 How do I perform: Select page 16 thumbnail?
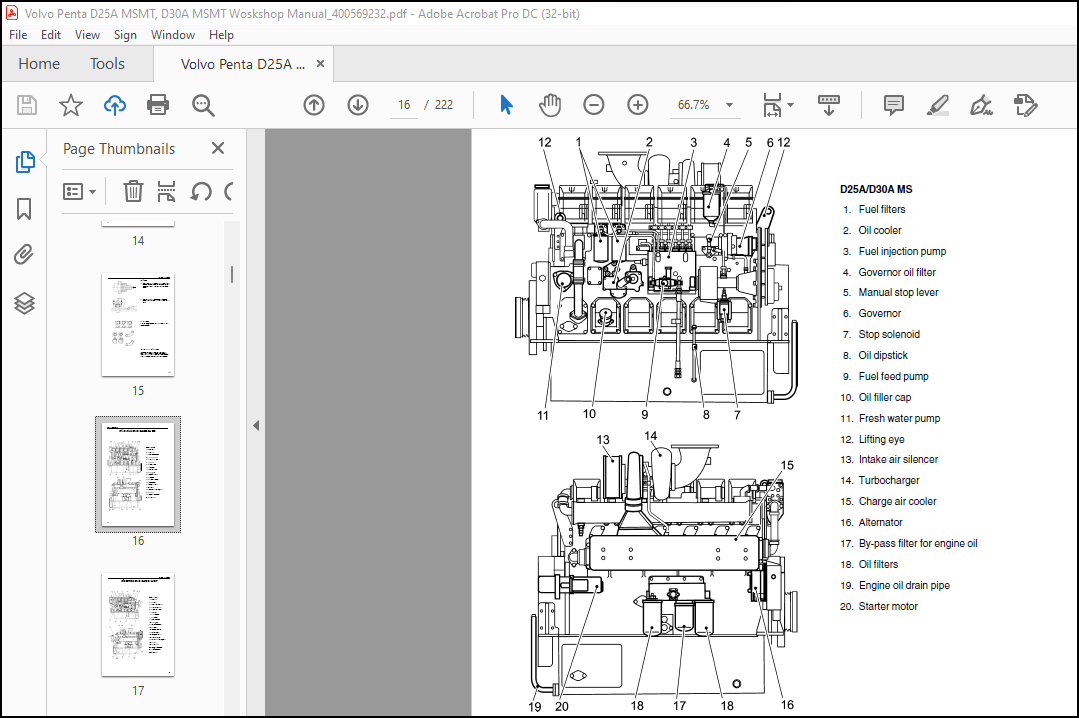(x=138, y=474)
